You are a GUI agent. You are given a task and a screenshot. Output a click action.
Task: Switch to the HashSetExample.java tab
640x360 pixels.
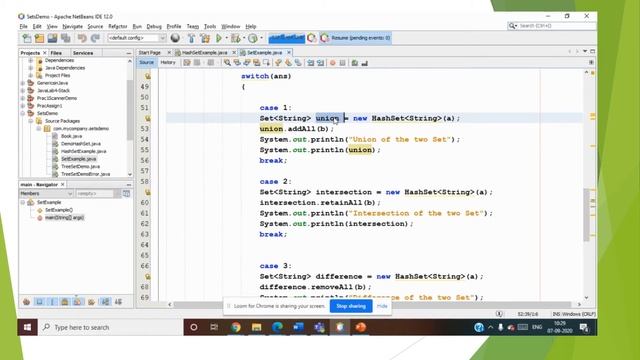click(x=204, y=53)
